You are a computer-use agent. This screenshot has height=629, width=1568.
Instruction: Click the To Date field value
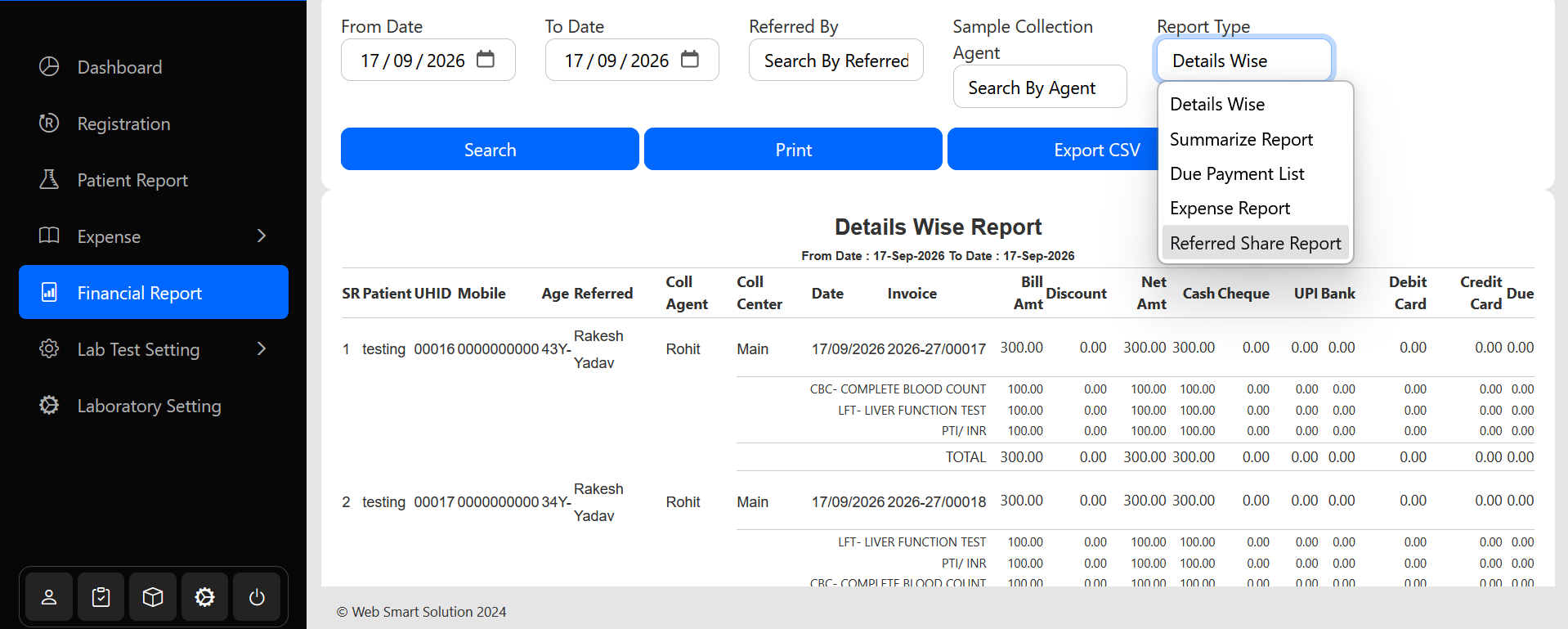click(616, 61)
